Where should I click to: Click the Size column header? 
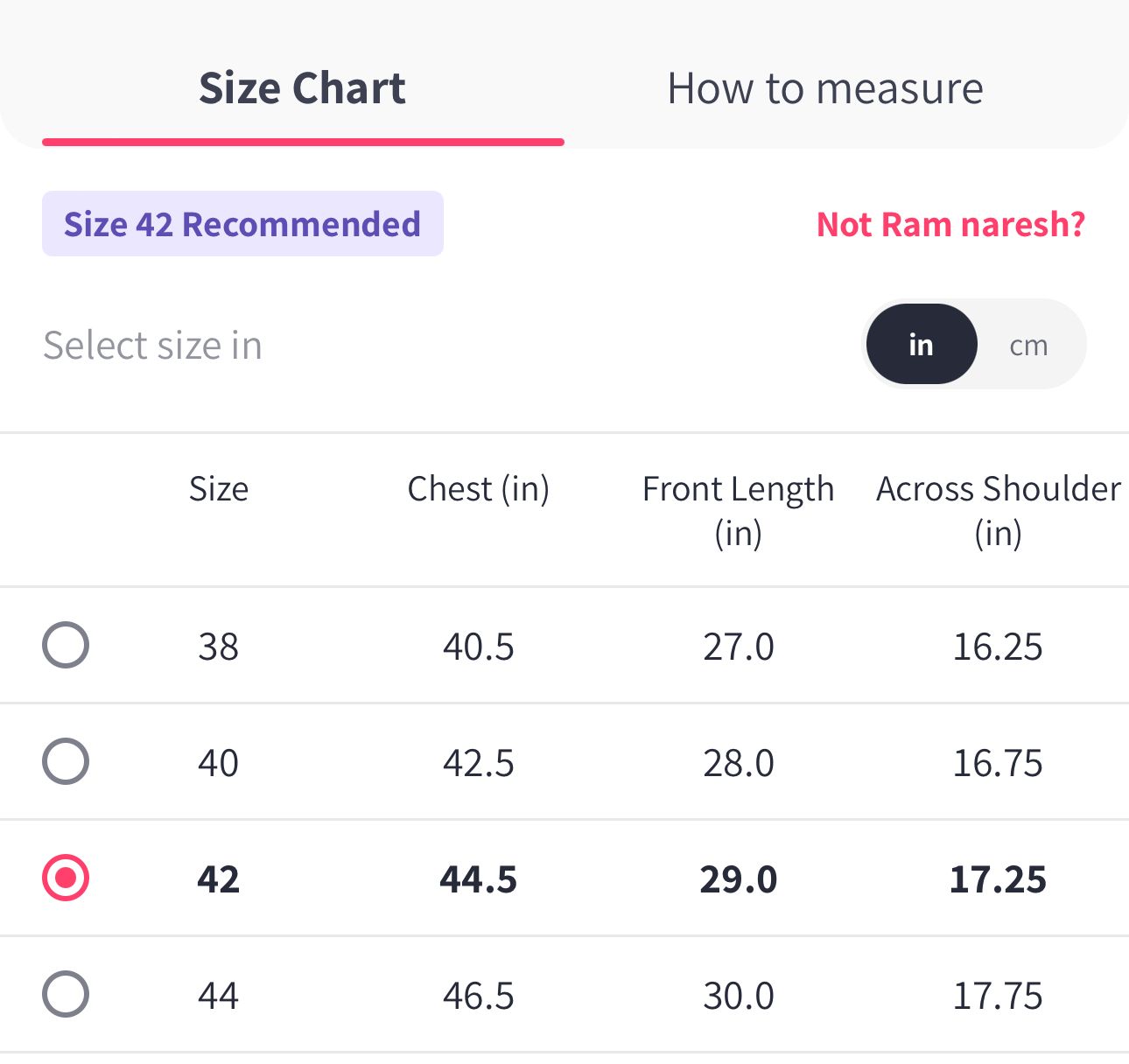[x=219, y=489]
